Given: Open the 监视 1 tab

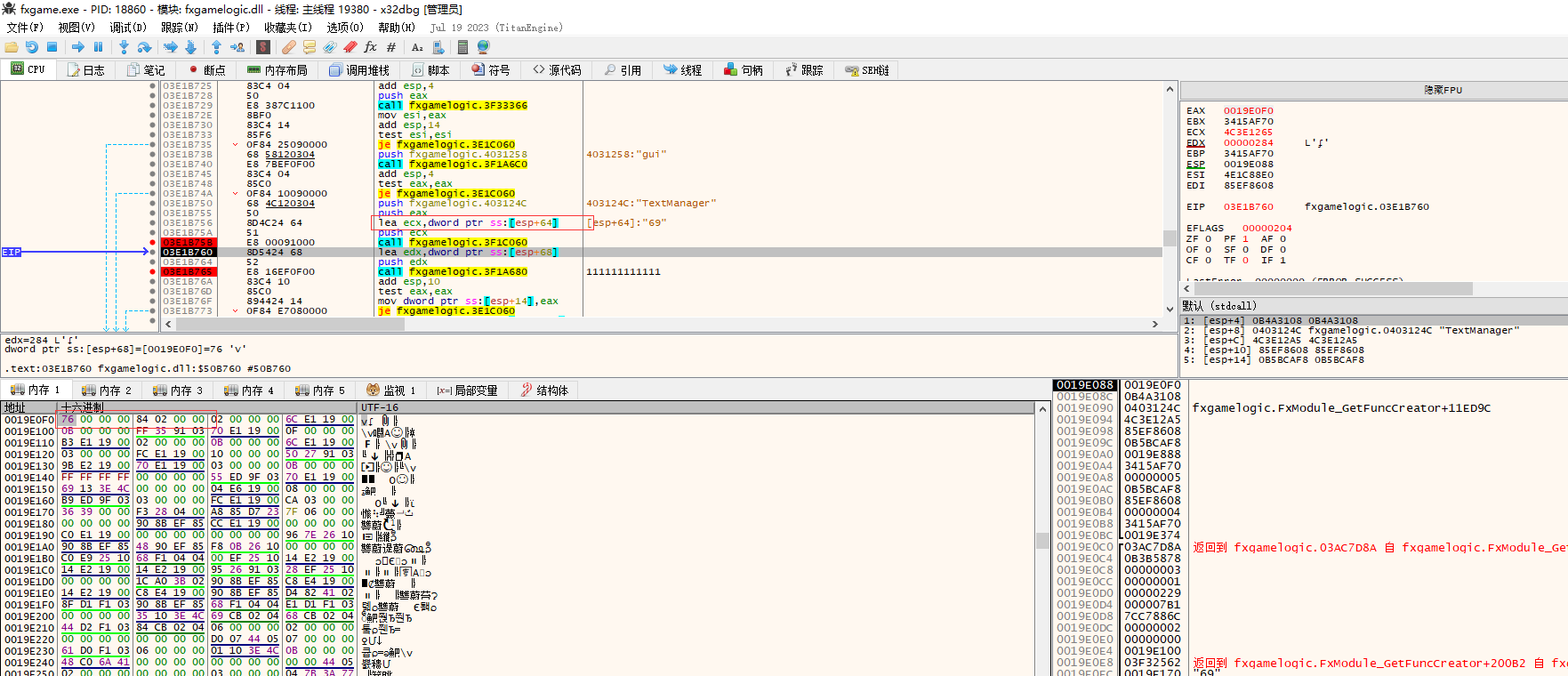Looking at the screenshot, I should click(391, 390).
